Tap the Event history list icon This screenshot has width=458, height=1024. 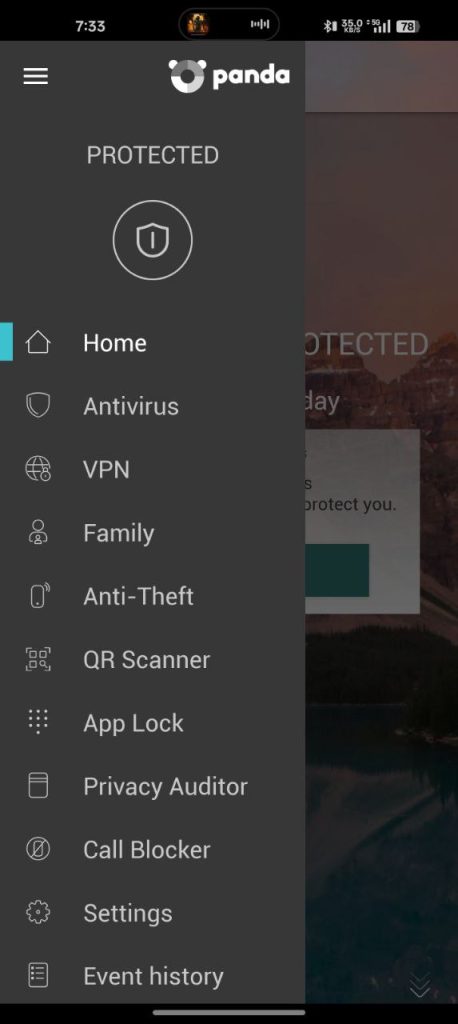(x=38, y=976)
